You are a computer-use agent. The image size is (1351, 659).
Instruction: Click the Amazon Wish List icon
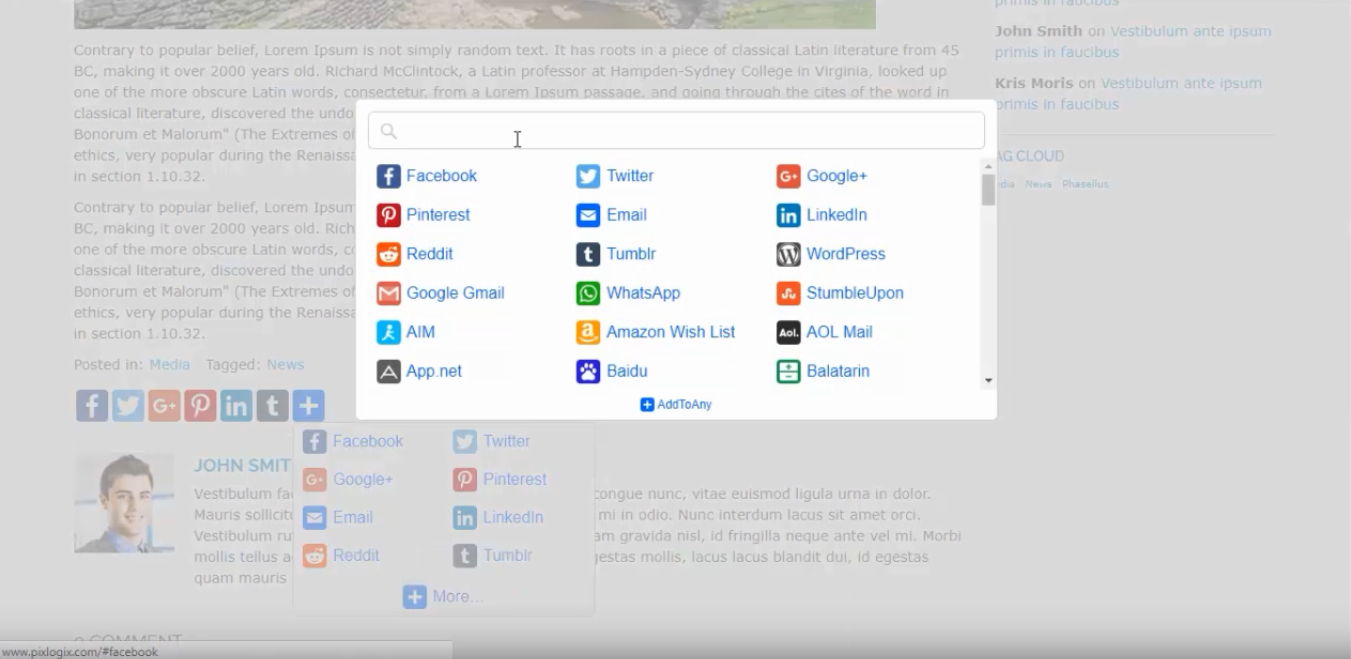(x=588, y=332)
